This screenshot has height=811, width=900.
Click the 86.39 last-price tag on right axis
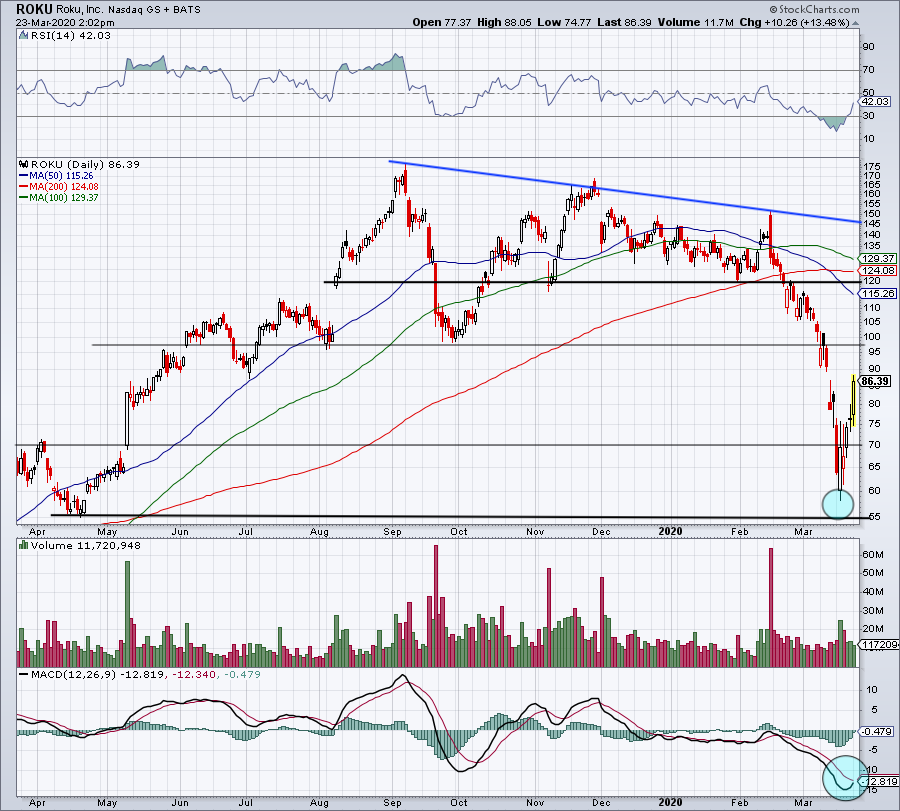(876, 381)
